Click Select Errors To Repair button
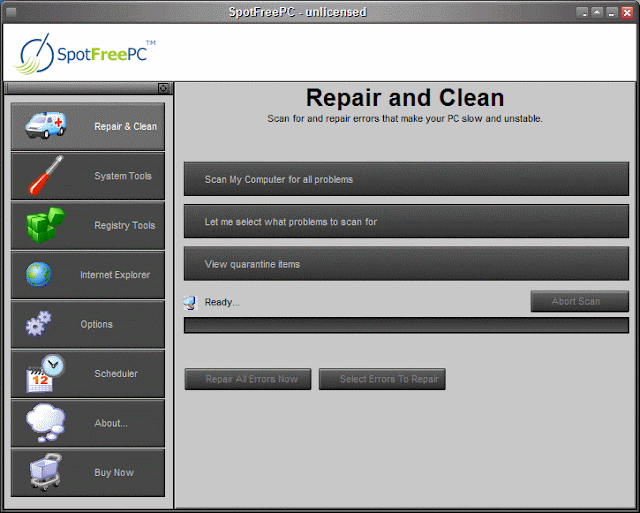Screen dimensions: 640x513 tap(382, 379)
